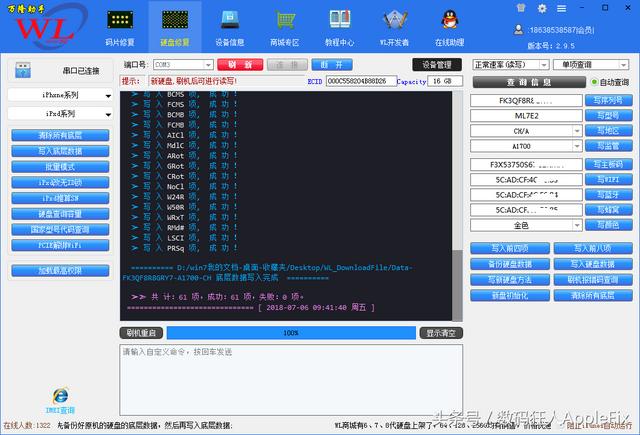Open the 设备信息 device info page
The image size is (640, 435).
[229, 27]
